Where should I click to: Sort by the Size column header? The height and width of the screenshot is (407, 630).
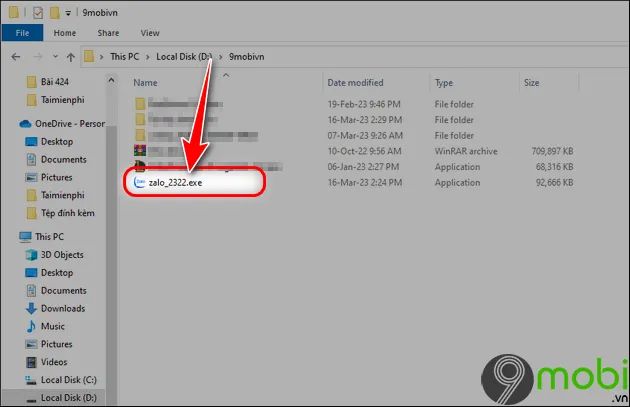[x=531, y=83]
